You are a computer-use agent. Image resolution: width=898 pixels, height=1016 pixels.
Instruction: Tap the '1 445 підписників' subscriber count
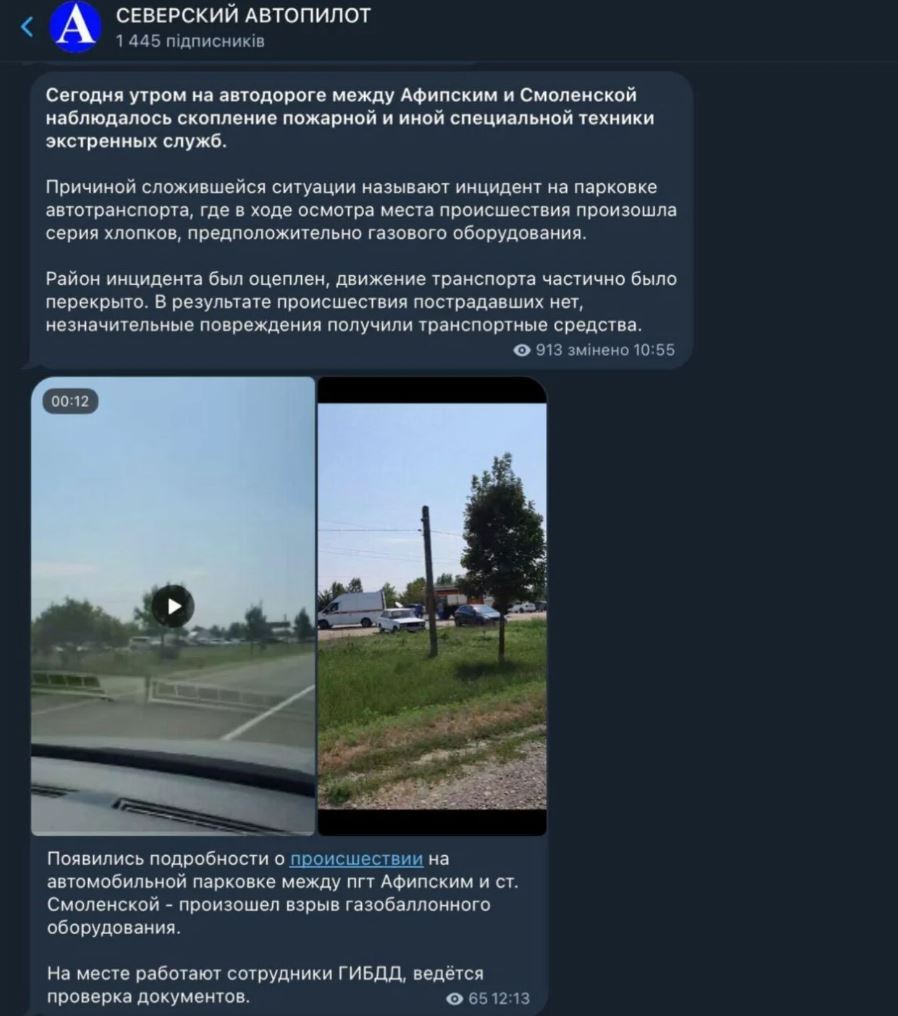point(190,41)
